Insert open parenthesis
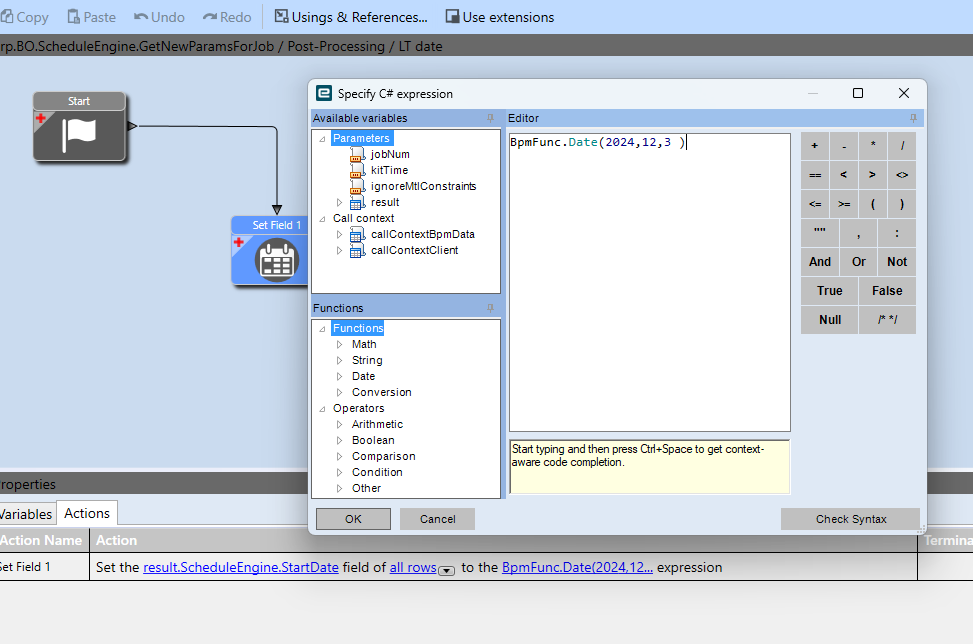The height and width of the screenshot is (644, 973). click(x=873, y=204)
